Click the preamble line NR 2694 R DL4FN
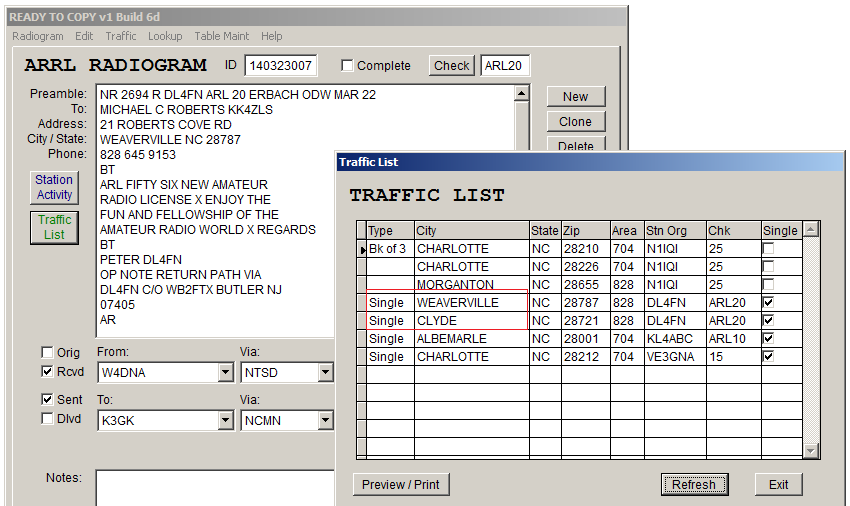 (237, 94)
